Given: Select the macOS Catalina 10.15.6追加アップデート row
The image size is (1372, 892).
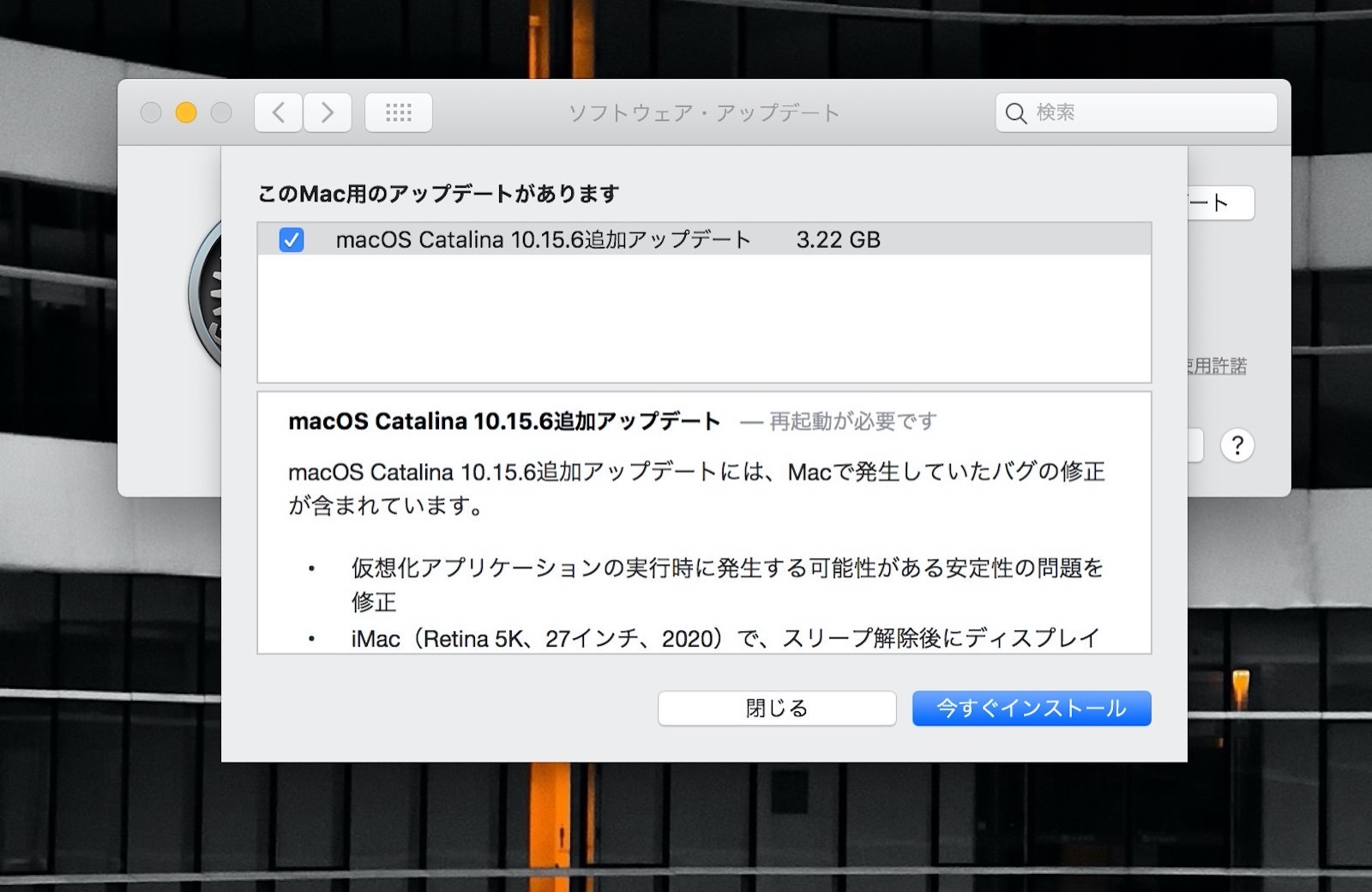Looking at the screenshot, I should (x=704, y=239).
